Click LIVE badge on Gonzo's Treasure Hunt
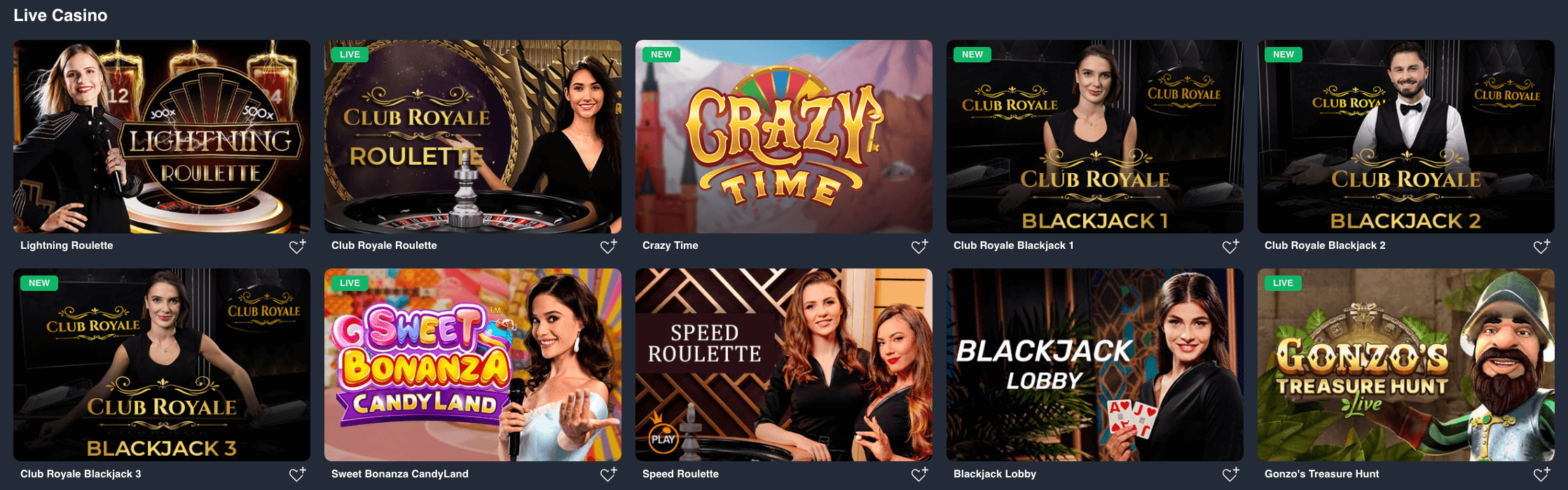This screenshot has height=490, width=1568. click(1283, 283)
